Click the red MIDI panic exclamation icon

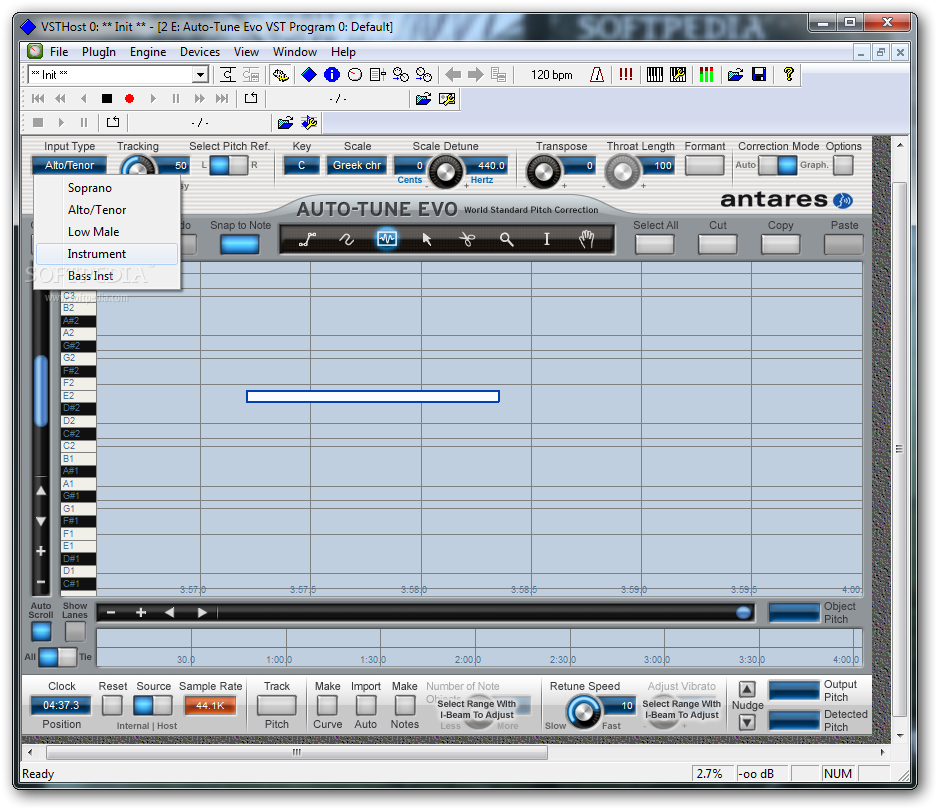pyautogui.click(x=626, y=75)
